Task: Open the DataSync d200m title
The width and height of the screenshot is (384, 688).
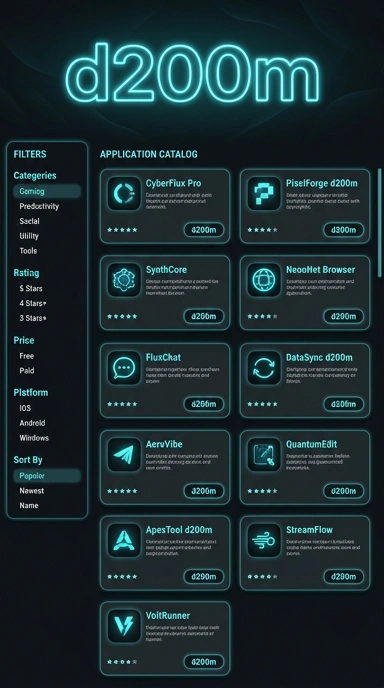Action: coord(319,357)
